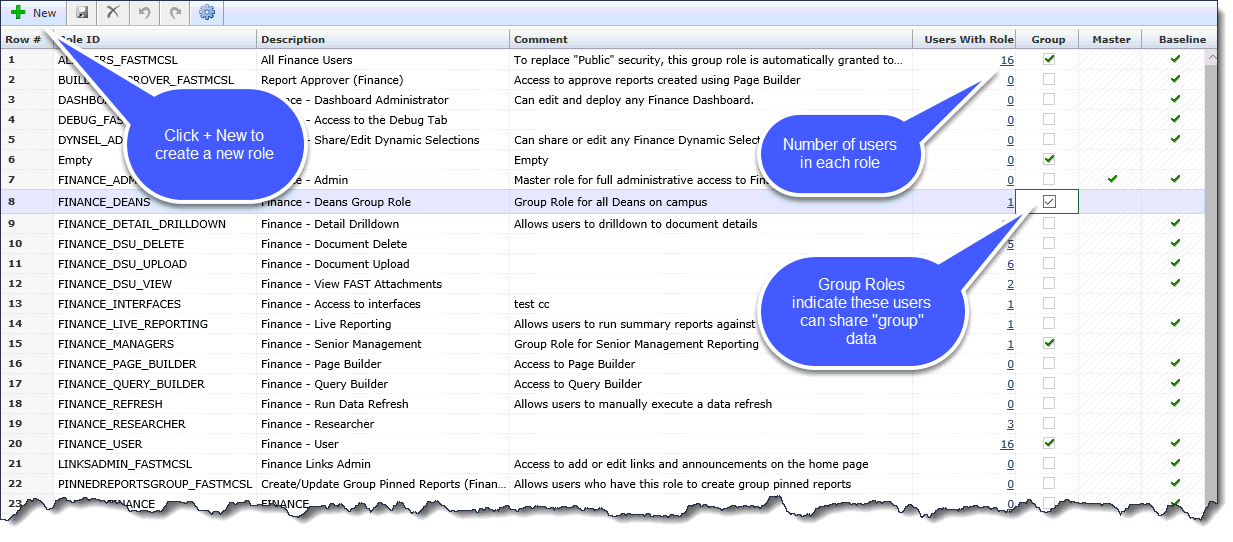Enable Group checkbox for FINANCE_REFRESH row

(x=1048, y=403)
